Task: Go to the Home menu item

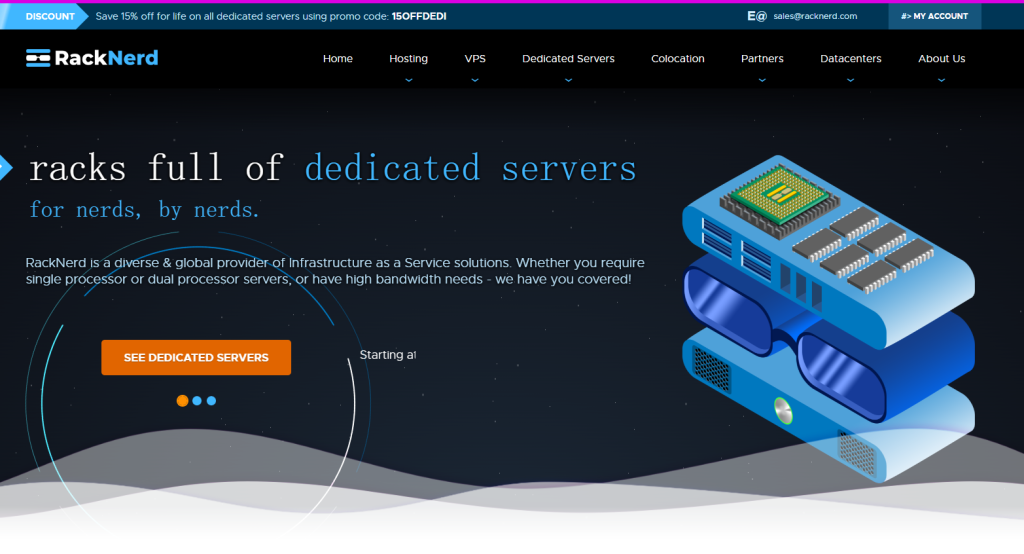Action: [x=337, y=59]
